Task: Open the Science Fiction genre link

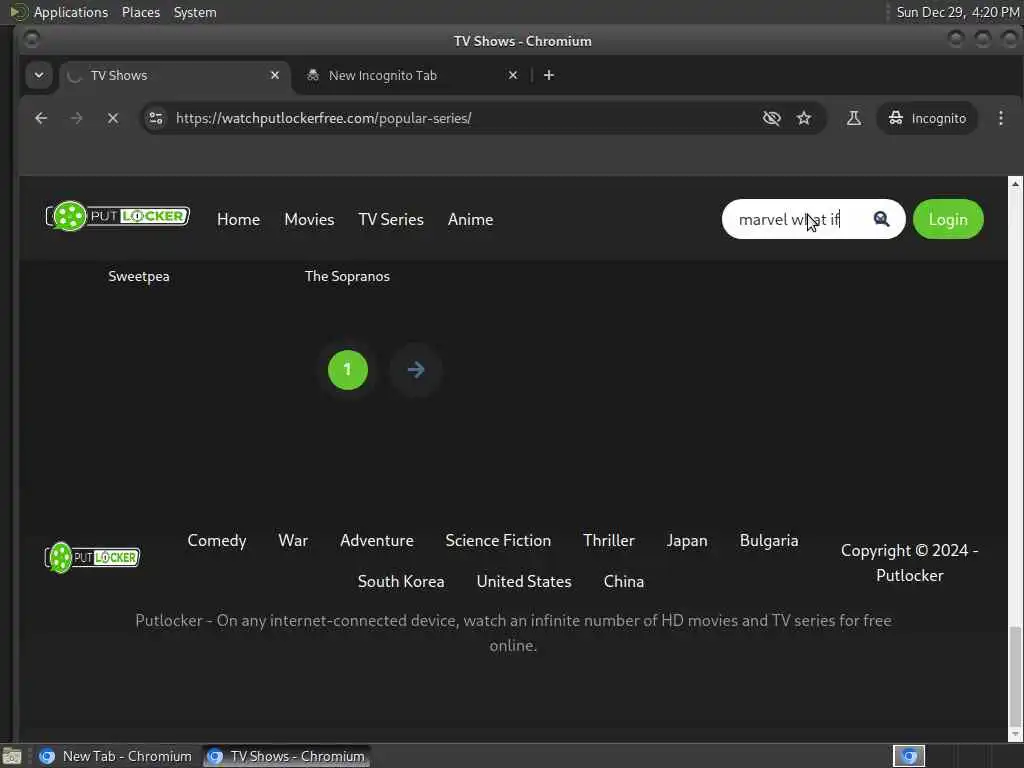Action: click(x=498, y=541)
